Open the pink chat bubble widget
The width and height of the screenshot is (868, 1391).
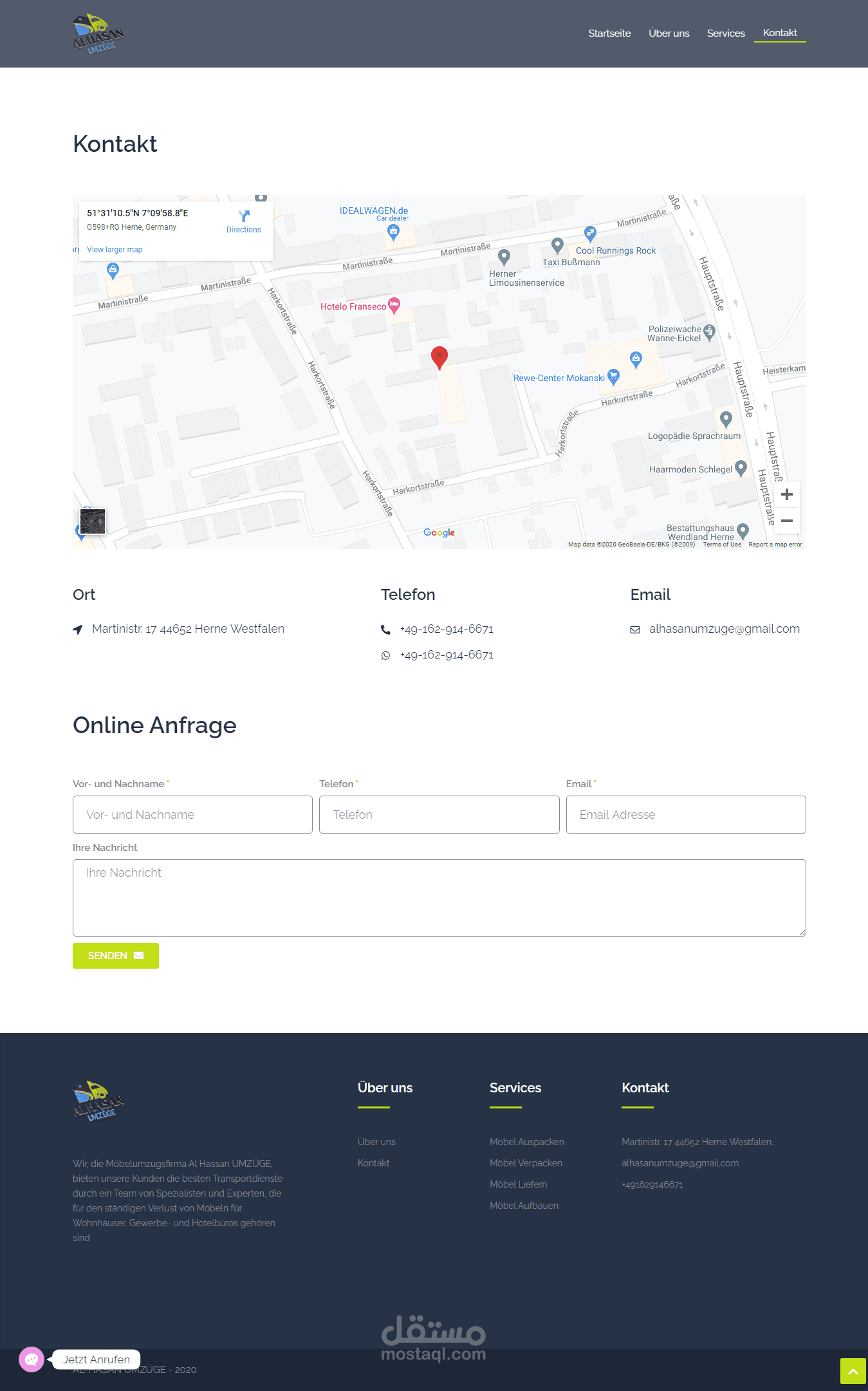(x=32, y=1359)
